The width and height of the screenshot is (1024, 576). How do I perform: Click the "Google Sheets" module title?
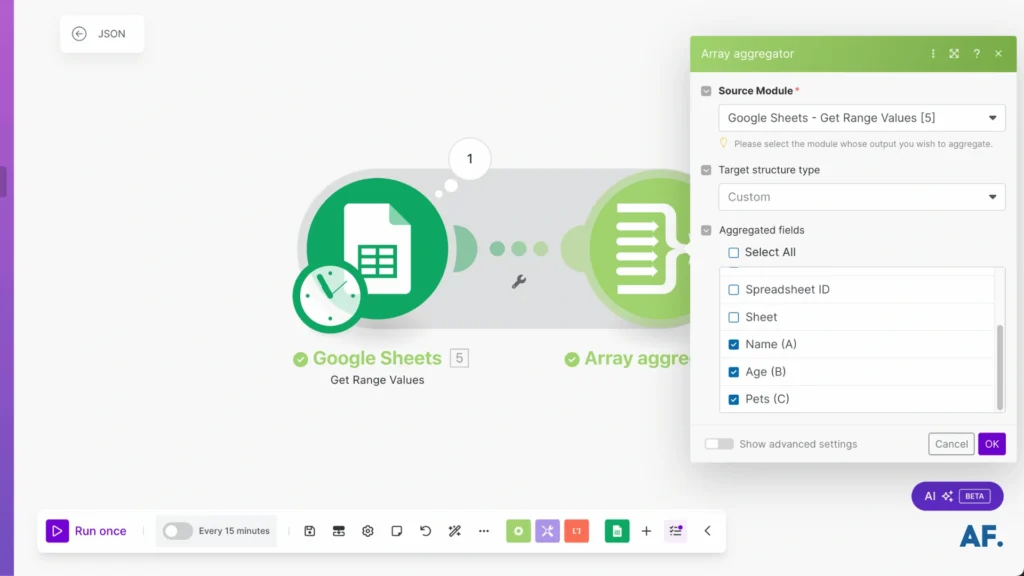(377, 358)
